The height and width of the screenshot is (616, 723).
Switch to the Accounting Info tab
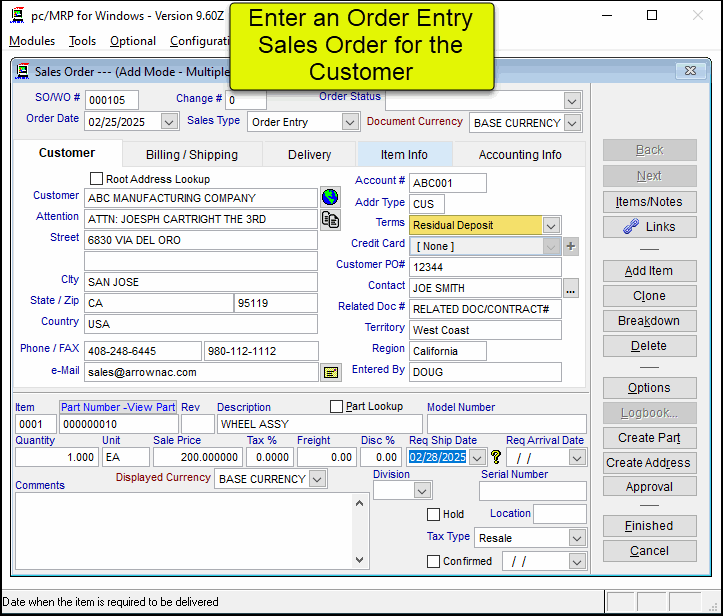click(x=520, y=154)
